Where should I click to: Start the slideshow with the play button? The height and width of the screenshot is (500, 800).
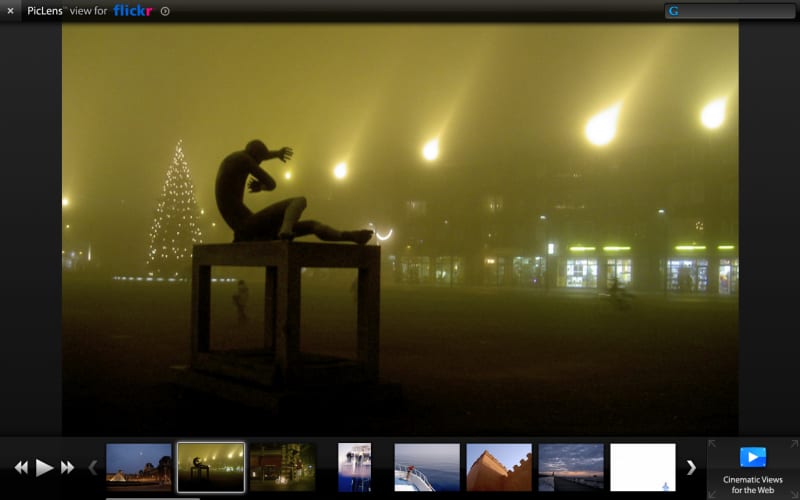(x=44, y=467)
